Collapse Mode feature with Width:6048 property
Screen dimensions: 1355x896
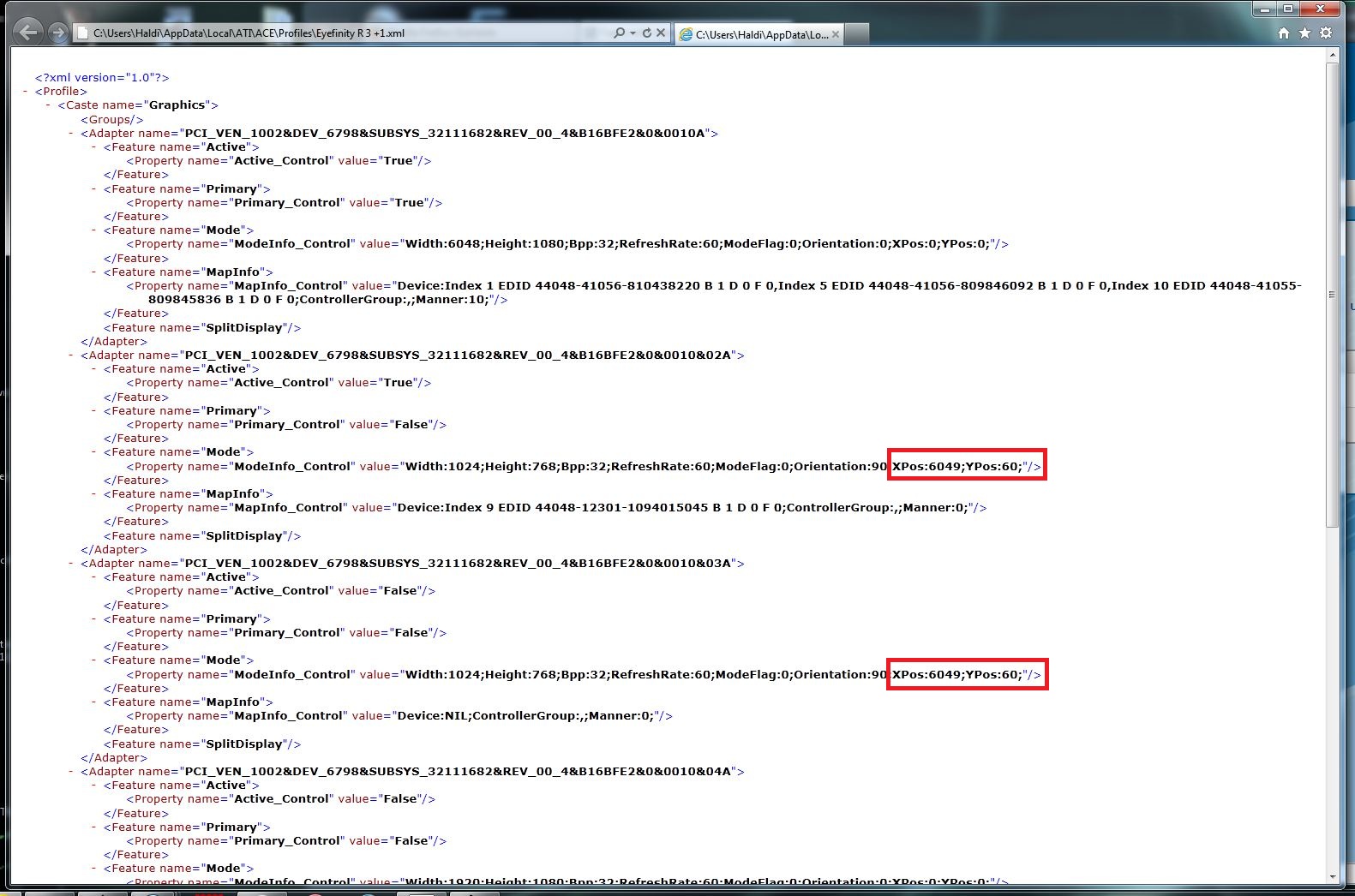pyautogui.click(x=94, y=230)
